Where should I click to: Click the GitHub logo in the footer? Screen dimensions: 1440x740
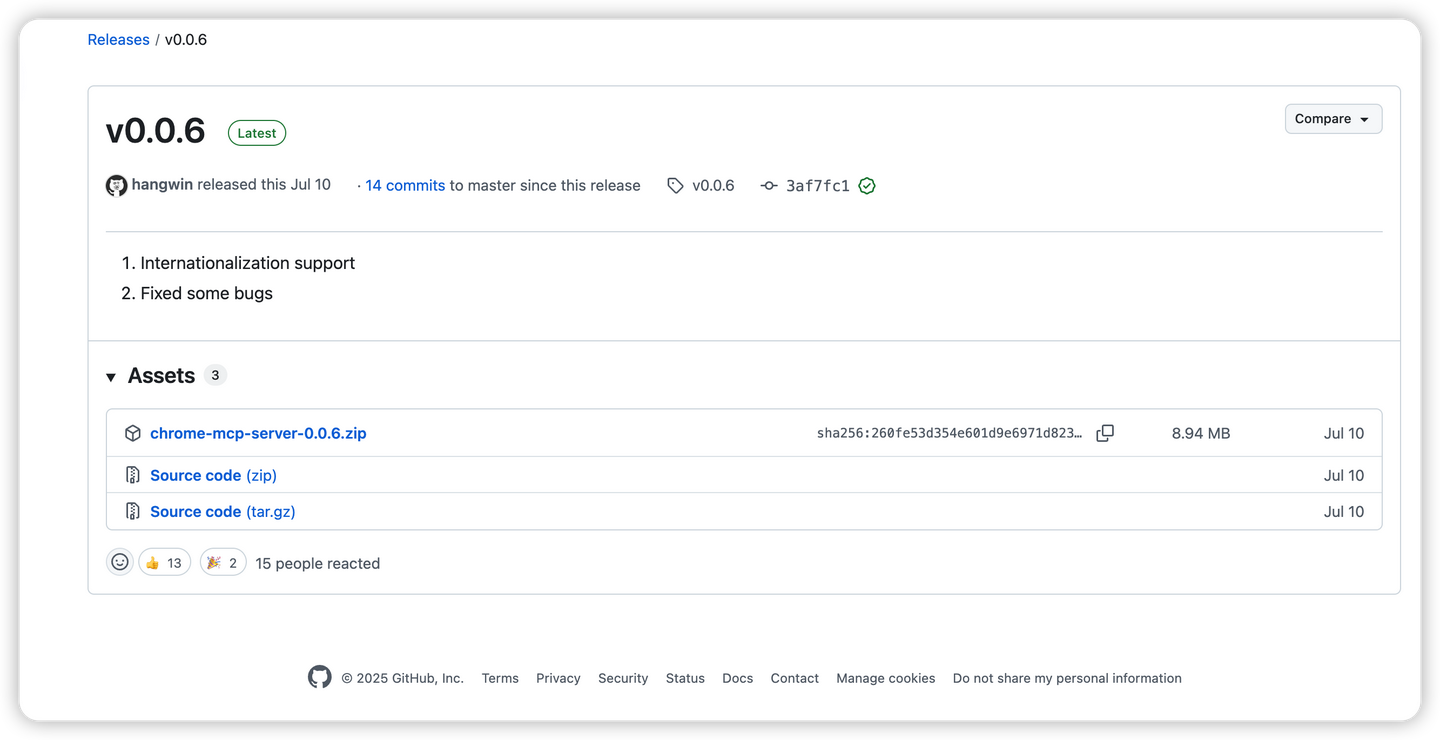pos(319,677)
